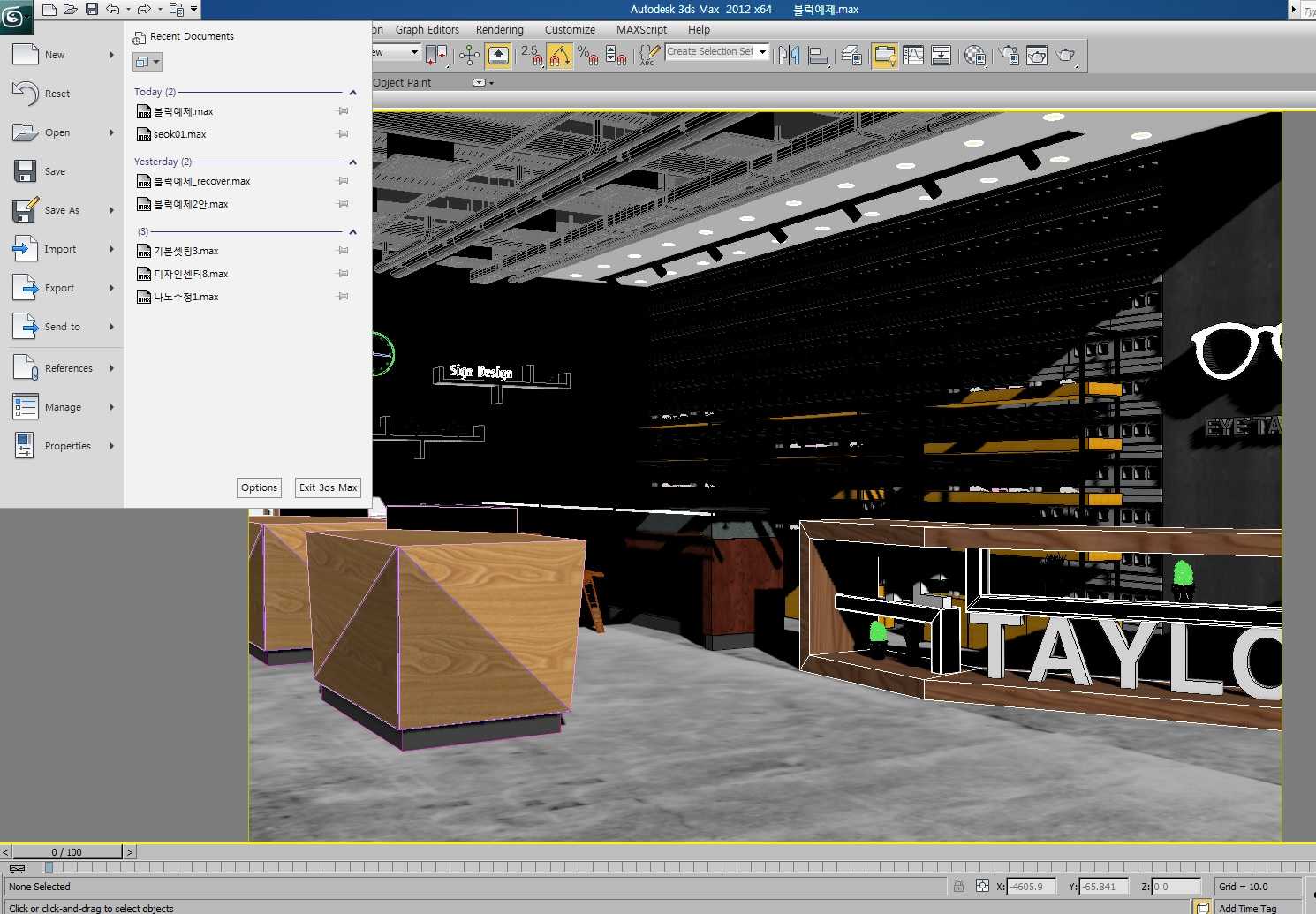The image size is (1316, 914).
Task: Open the Customize menu
Action: pyautogui.click(x=570, y=29)
